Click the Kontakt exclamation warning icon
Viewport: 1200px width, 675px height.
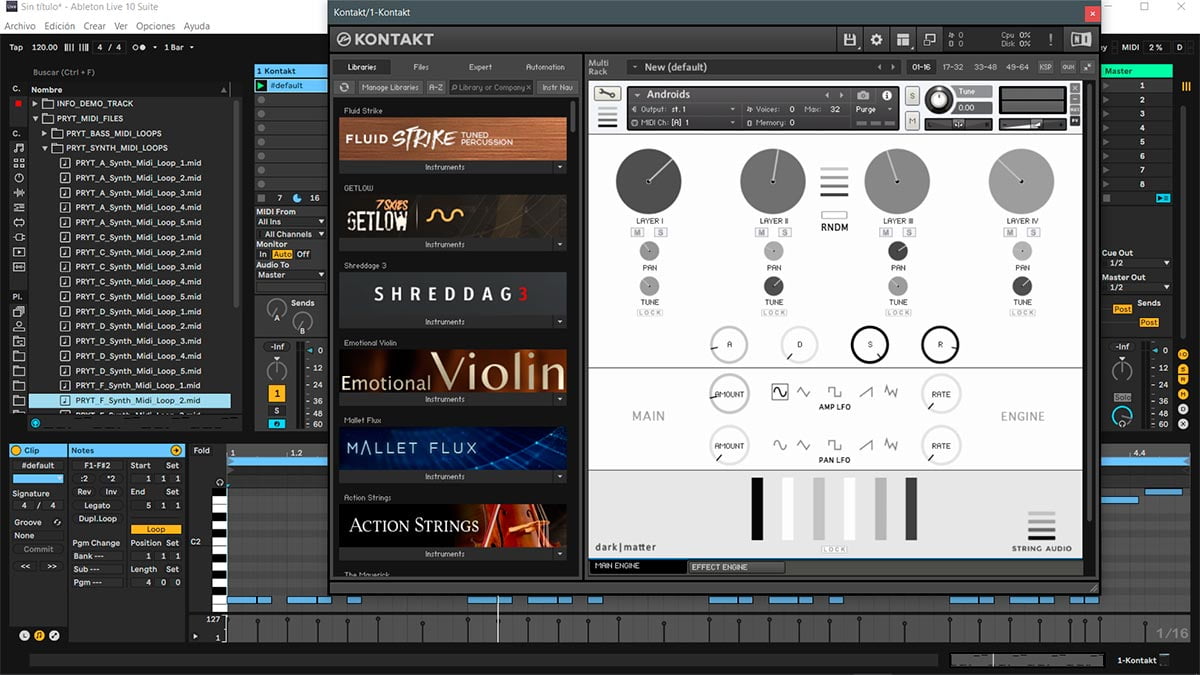click(1050, 39)
